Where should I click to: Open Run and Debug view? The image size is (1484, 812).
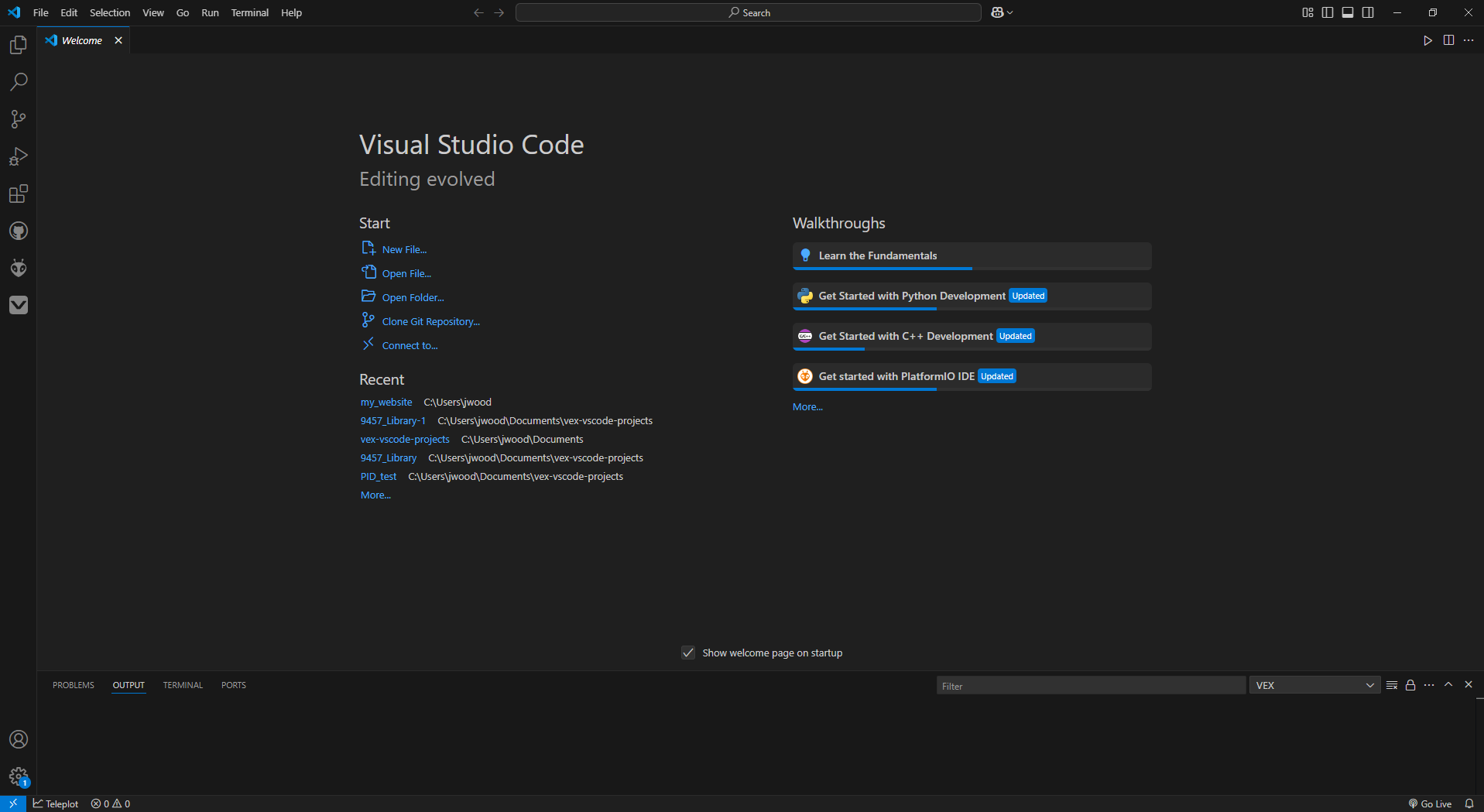(19, 156)
